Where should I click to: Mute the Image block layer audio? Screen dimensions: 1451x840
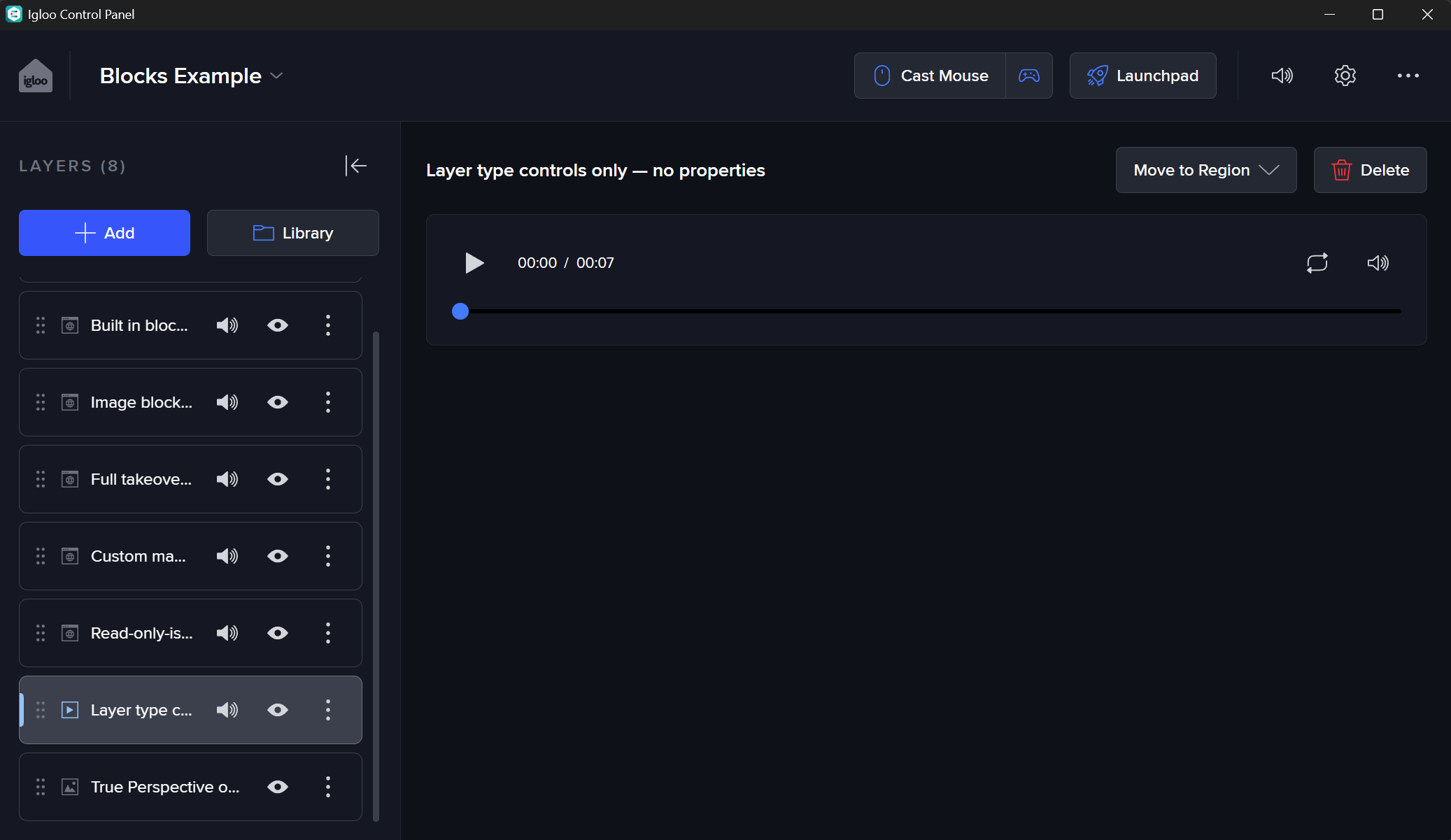(227, 402)
